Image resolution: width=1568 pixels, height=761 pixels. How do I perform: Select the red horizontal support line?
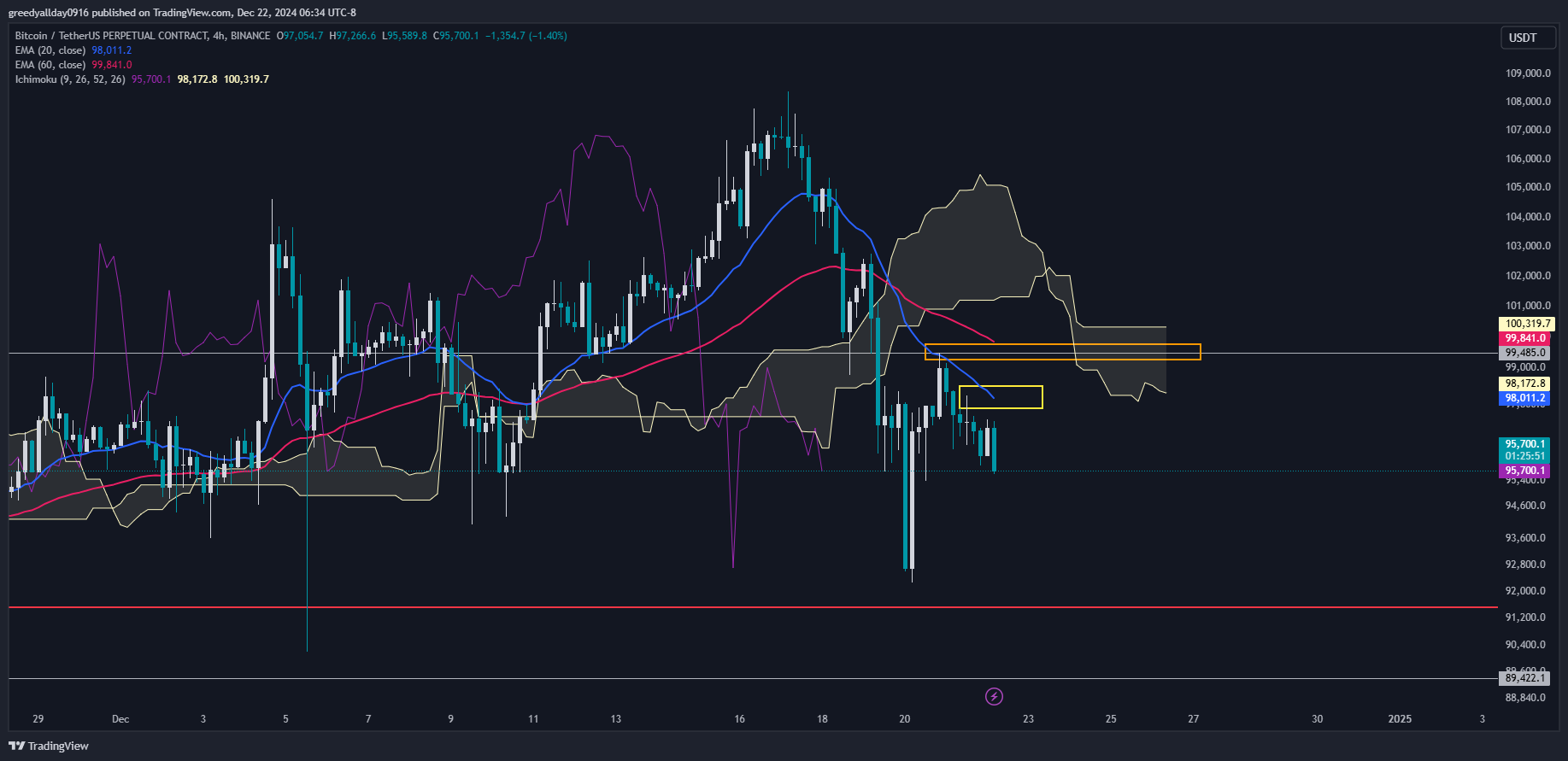pos(752,607)
